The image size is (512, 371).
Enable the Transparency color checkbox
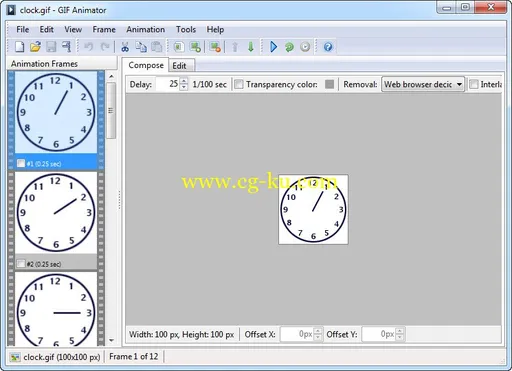click(x=239, y=84)
